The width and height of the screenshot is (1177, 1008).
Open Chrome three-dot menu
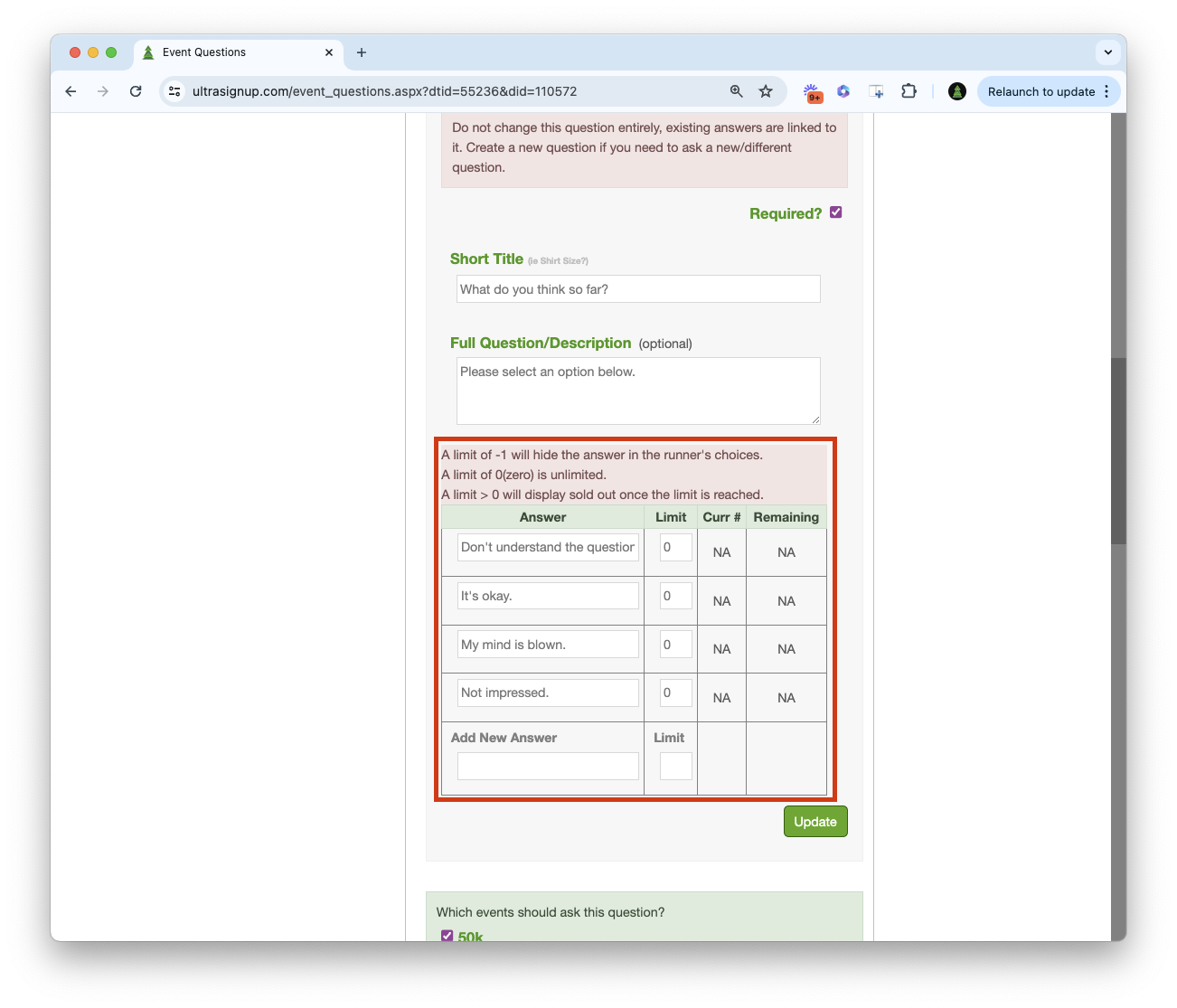tap(1106, 91)
